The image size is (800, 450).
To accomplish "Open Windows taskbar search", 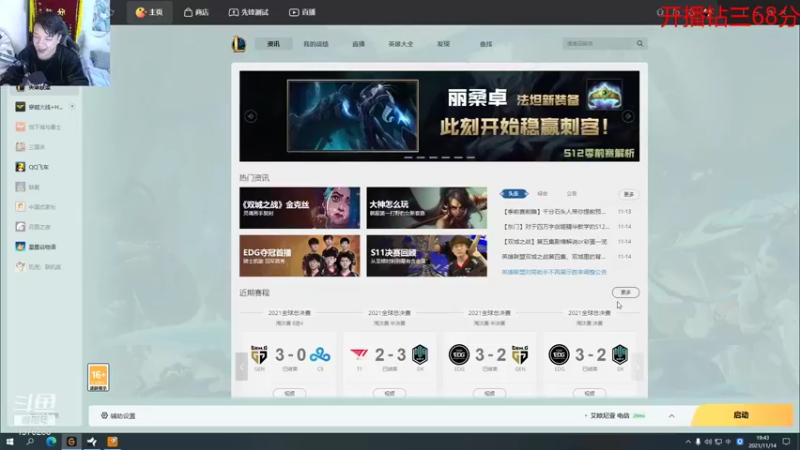I will [x=30, y=441].
